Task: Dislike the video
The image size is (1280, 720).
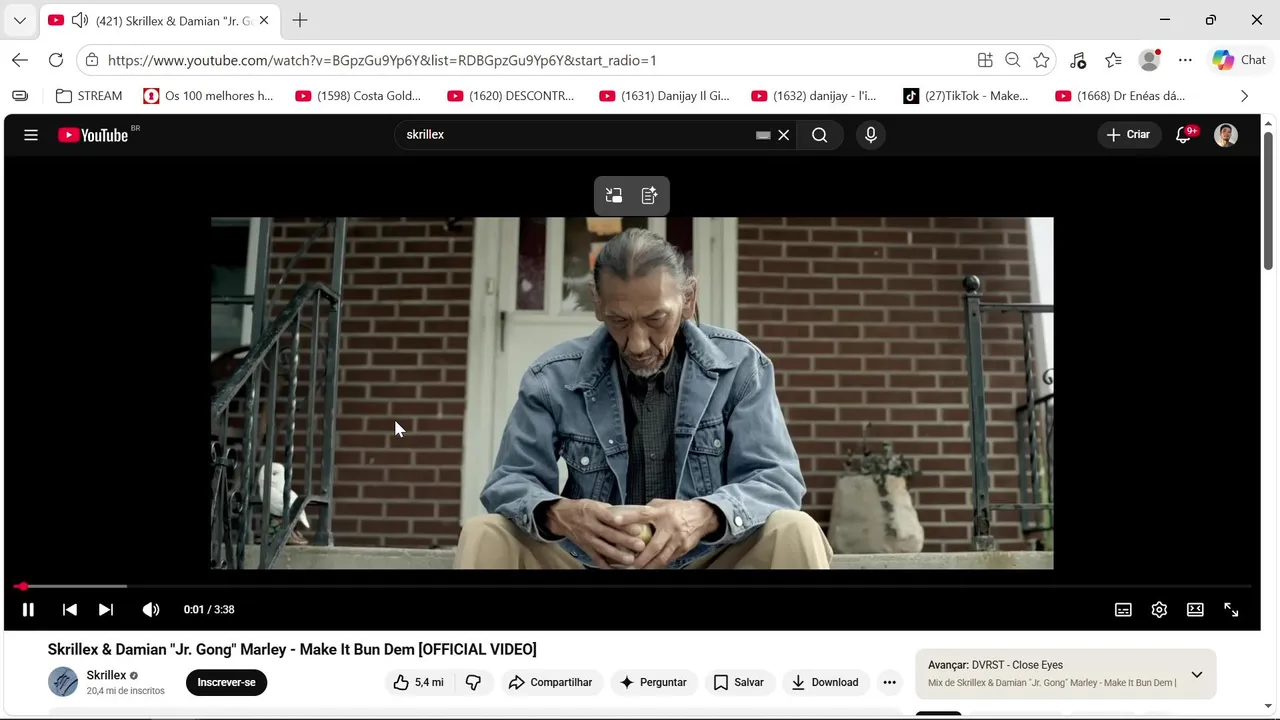Action: [x=474, y=682]
